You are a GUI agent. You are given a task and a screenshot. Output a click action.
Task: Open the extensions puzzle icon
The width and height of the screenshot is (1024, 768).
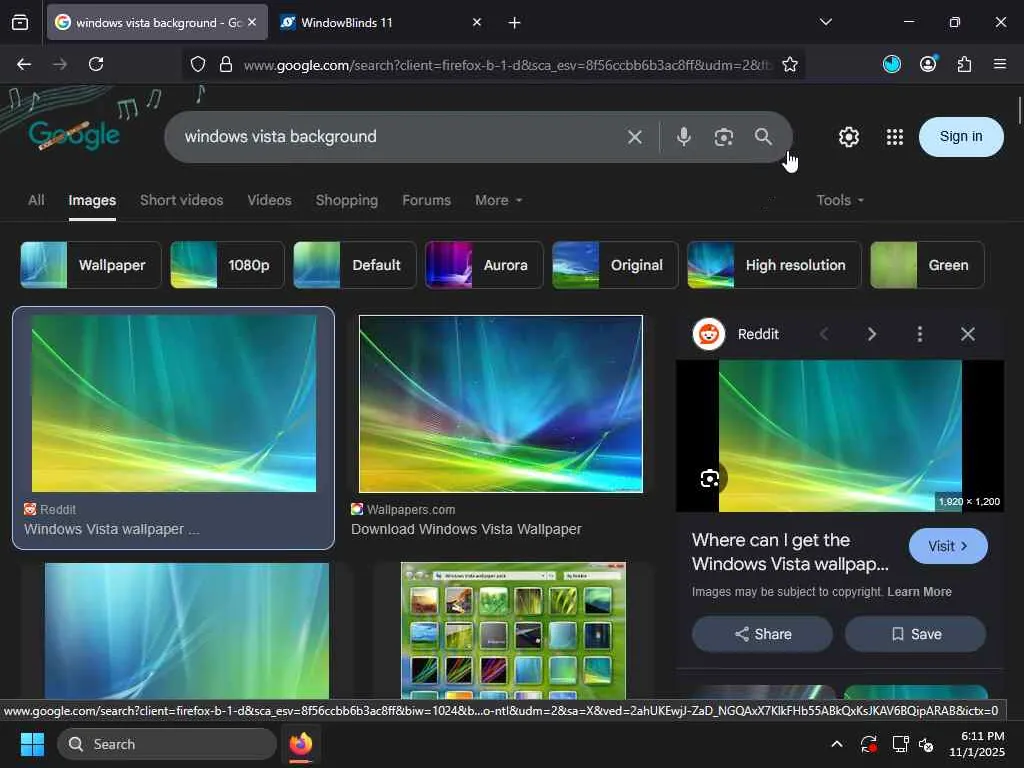pos(964,63)
